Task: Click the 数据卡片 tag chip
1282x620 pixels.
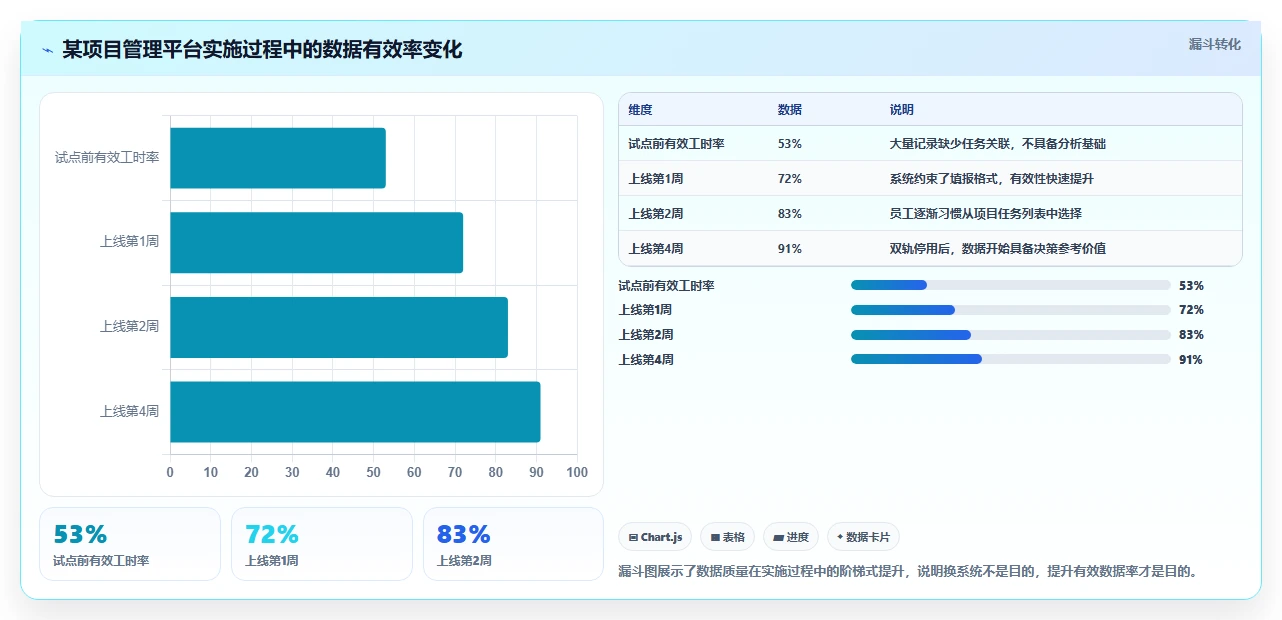Action: point(863,537)
